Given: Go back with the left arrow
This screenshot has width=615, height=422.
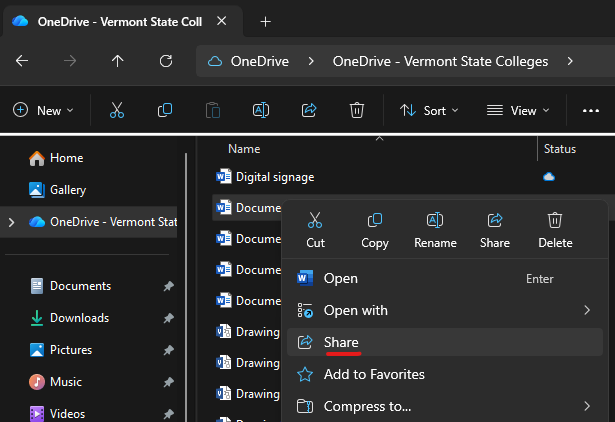Looking at the screenshot, I should click(x=22, y=61).
